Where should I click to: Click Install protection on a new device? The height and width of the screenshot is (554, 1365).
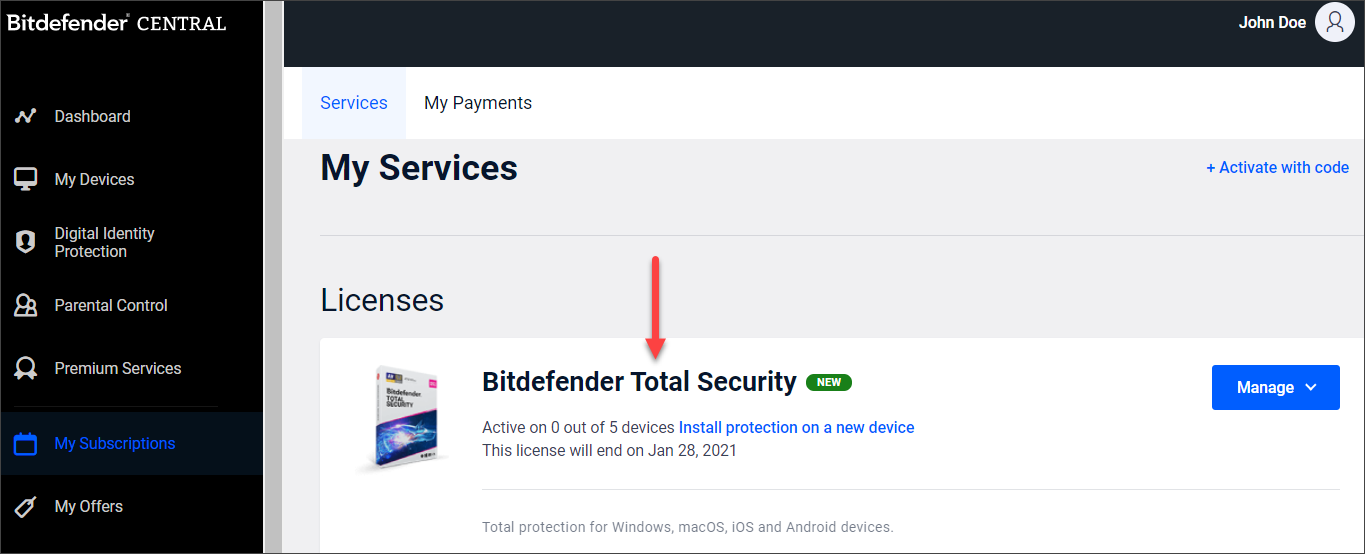(x=796, y=427)
